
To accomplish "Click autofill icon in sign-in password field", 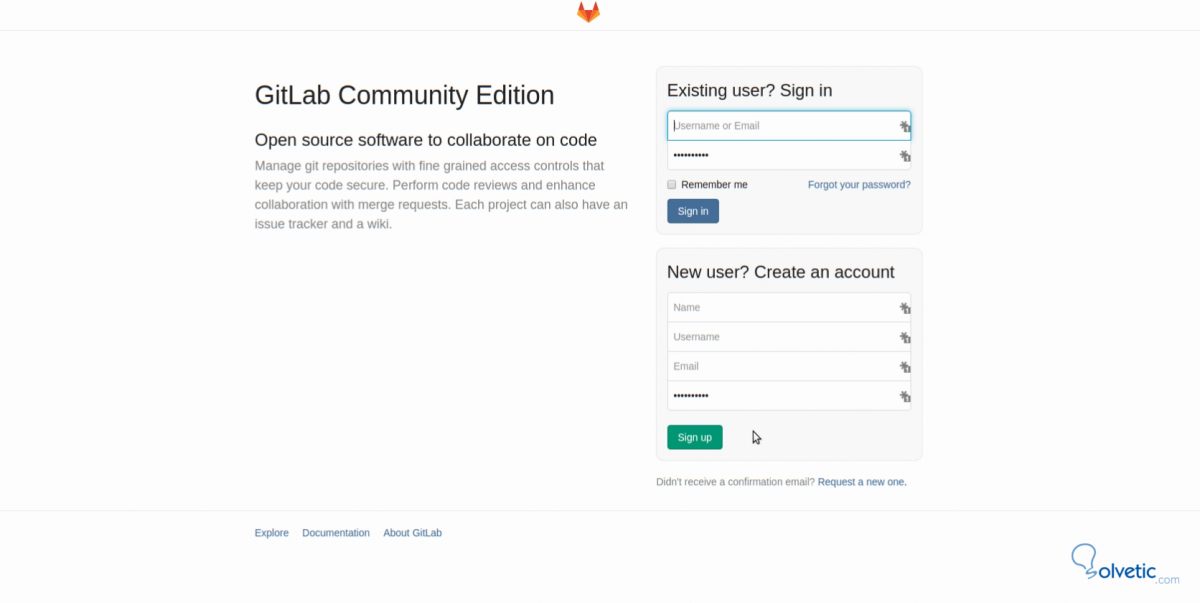I will click(x=904, y=156).
